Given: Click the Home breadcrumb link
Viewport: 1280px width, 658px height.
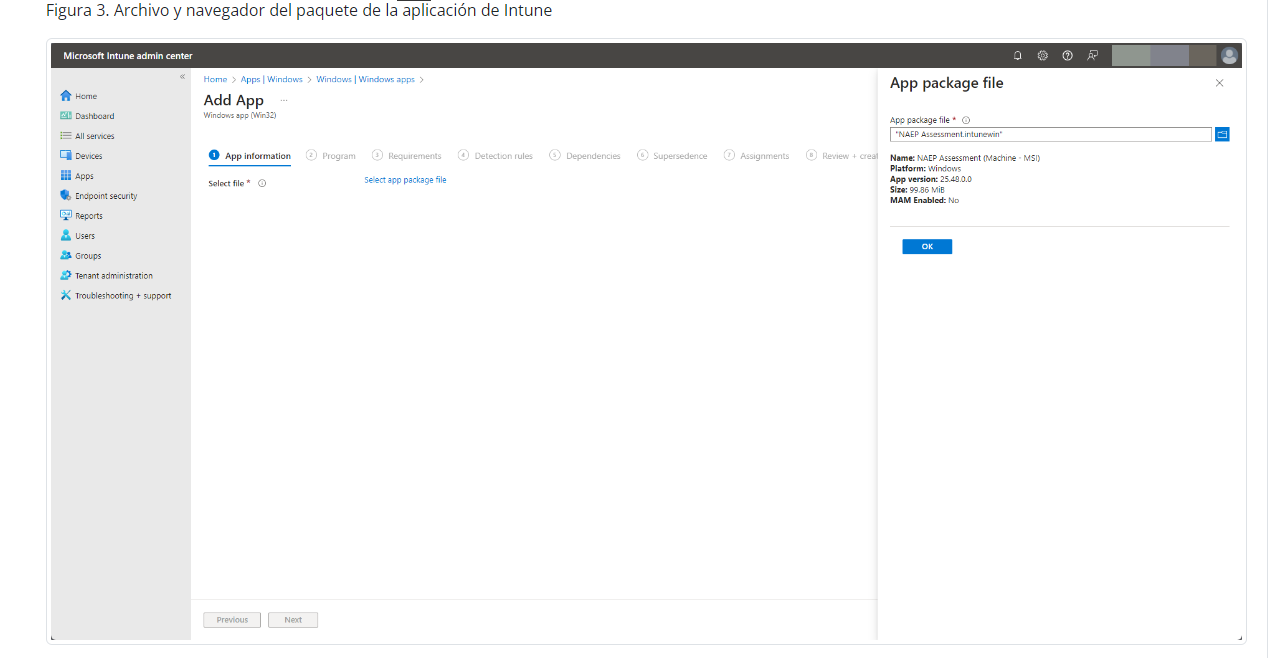Looking at the screenshot, I should [215, 79].
